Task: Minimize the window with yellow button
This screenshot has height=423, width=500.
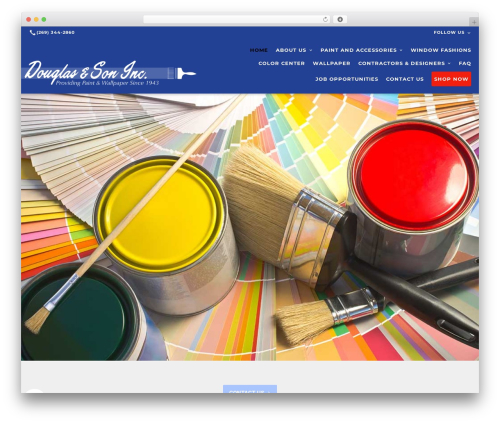Action: tap(36, 20)
